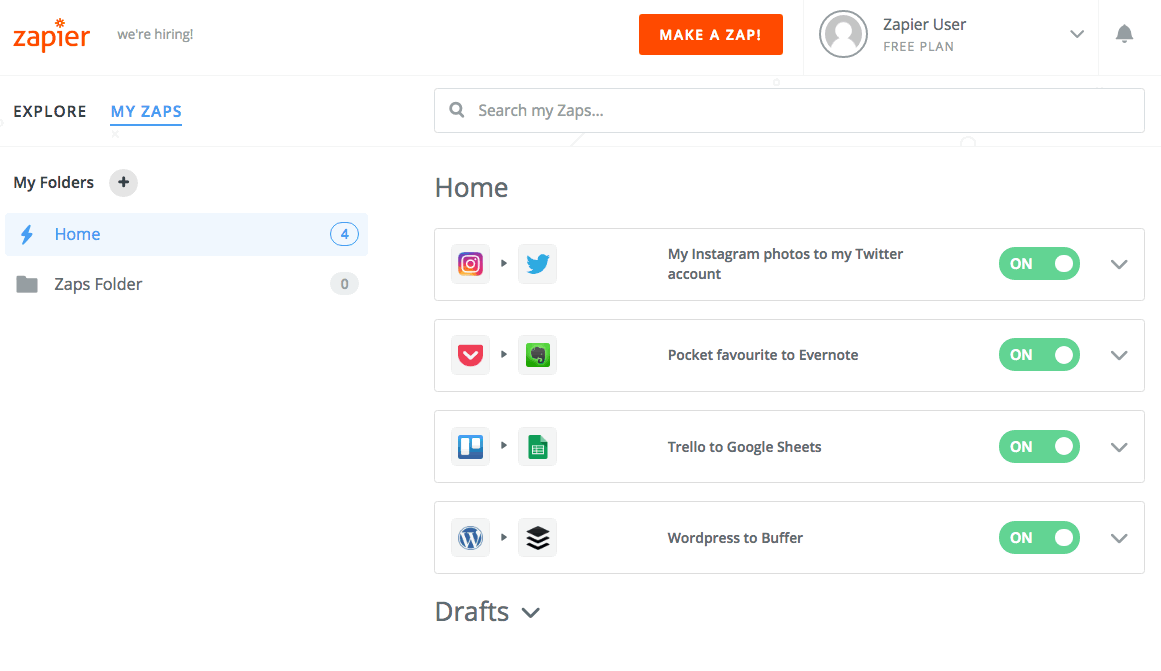Click the Google Sheets icon
This screenshot has width=1161, height=671.
pyautogui.click(x=538, y=447)
